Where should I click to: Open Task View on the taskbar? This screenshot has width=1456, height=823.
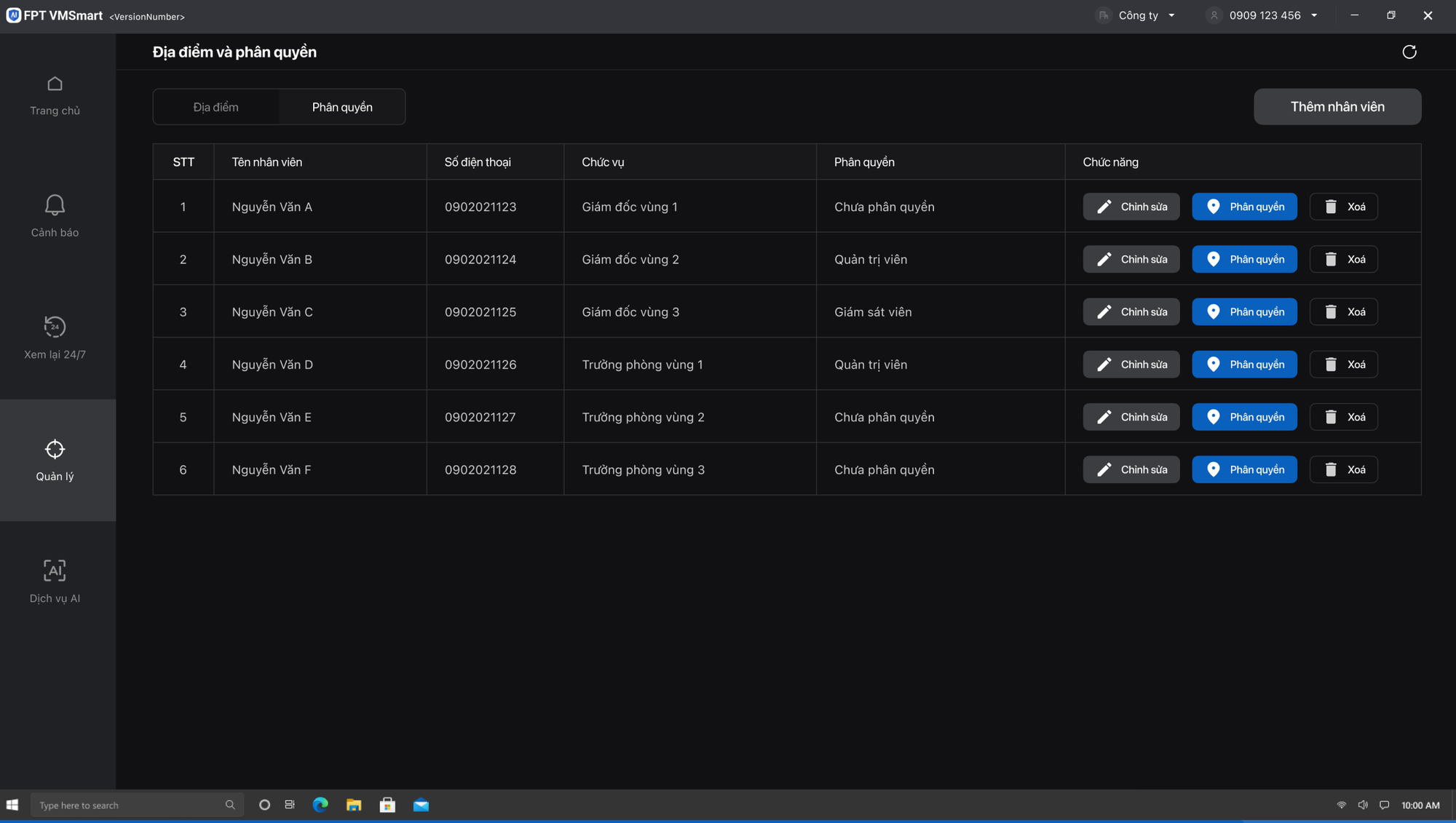click(290, 805)
